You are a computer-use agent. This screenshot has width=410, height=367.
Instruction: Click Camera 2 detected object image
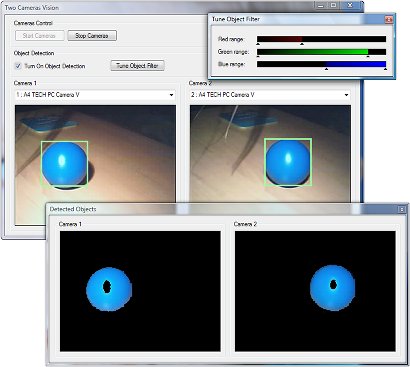pos(315,291)
